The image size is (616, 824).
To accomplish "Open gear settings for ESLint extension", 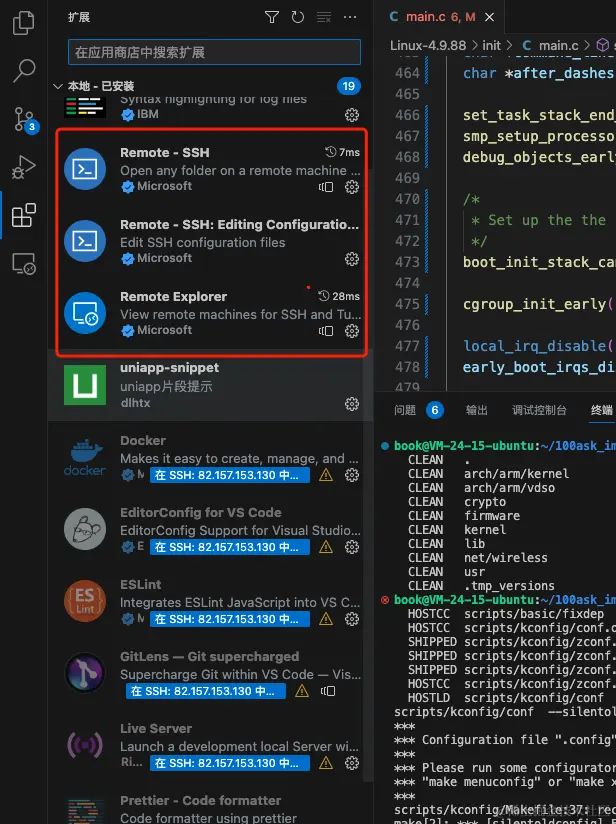I will tap(352, 619).
